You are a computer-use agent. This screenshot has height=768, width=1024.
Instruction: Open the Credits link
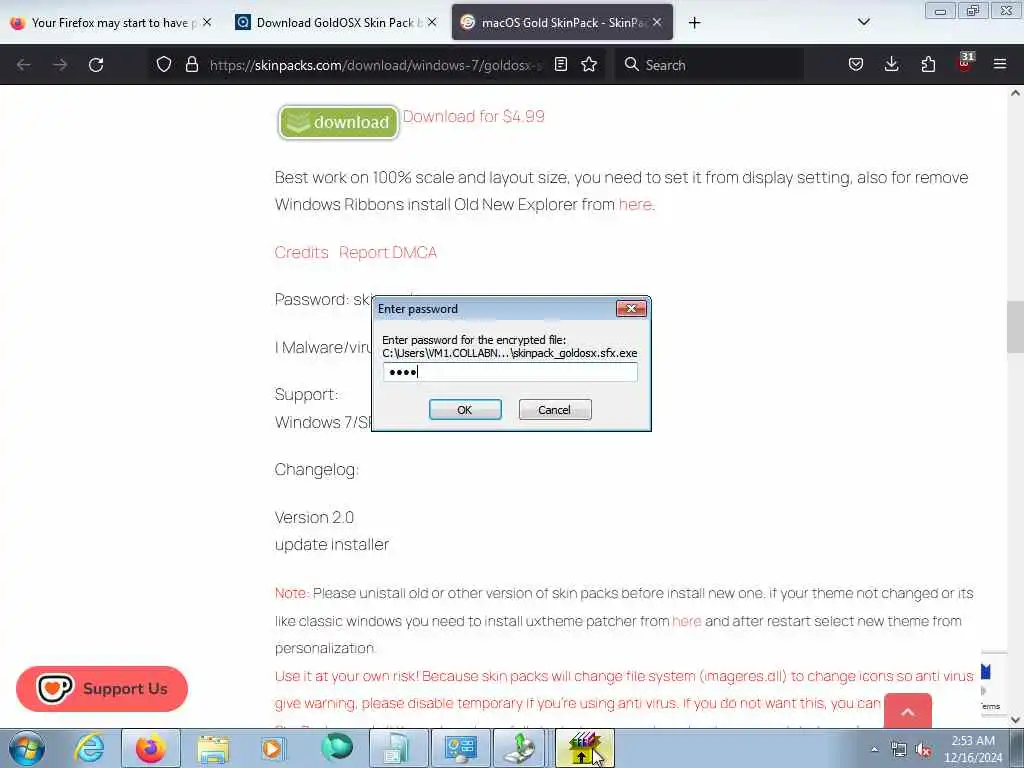301,252
